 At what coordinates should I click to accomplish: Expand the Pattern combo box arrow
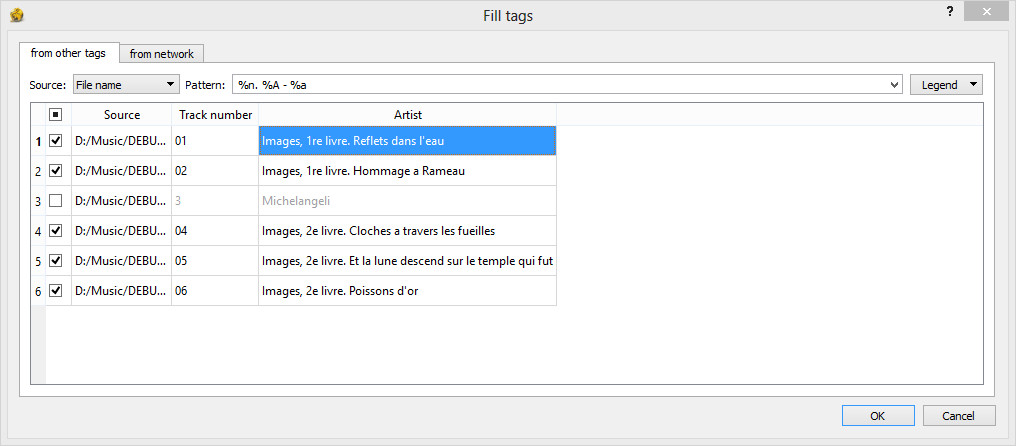tap(895, 85)
